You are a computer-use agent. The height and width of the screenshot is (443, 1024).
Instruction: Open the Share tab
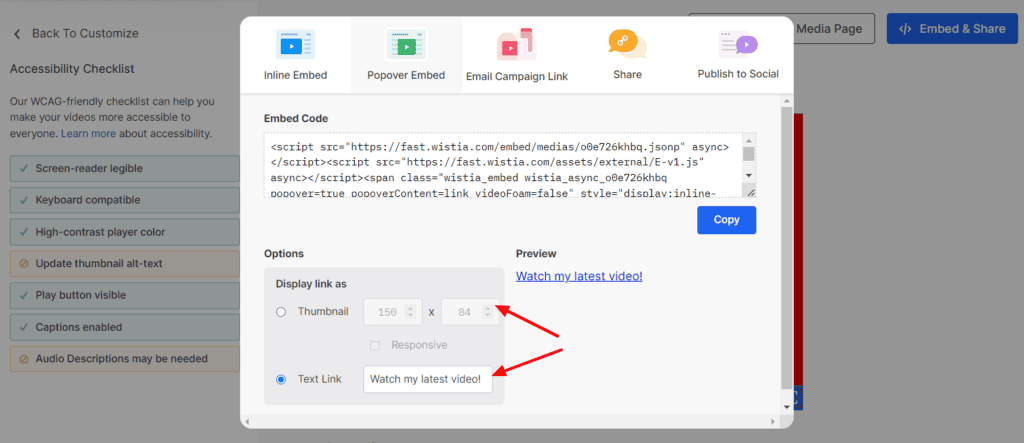[628, 55]
